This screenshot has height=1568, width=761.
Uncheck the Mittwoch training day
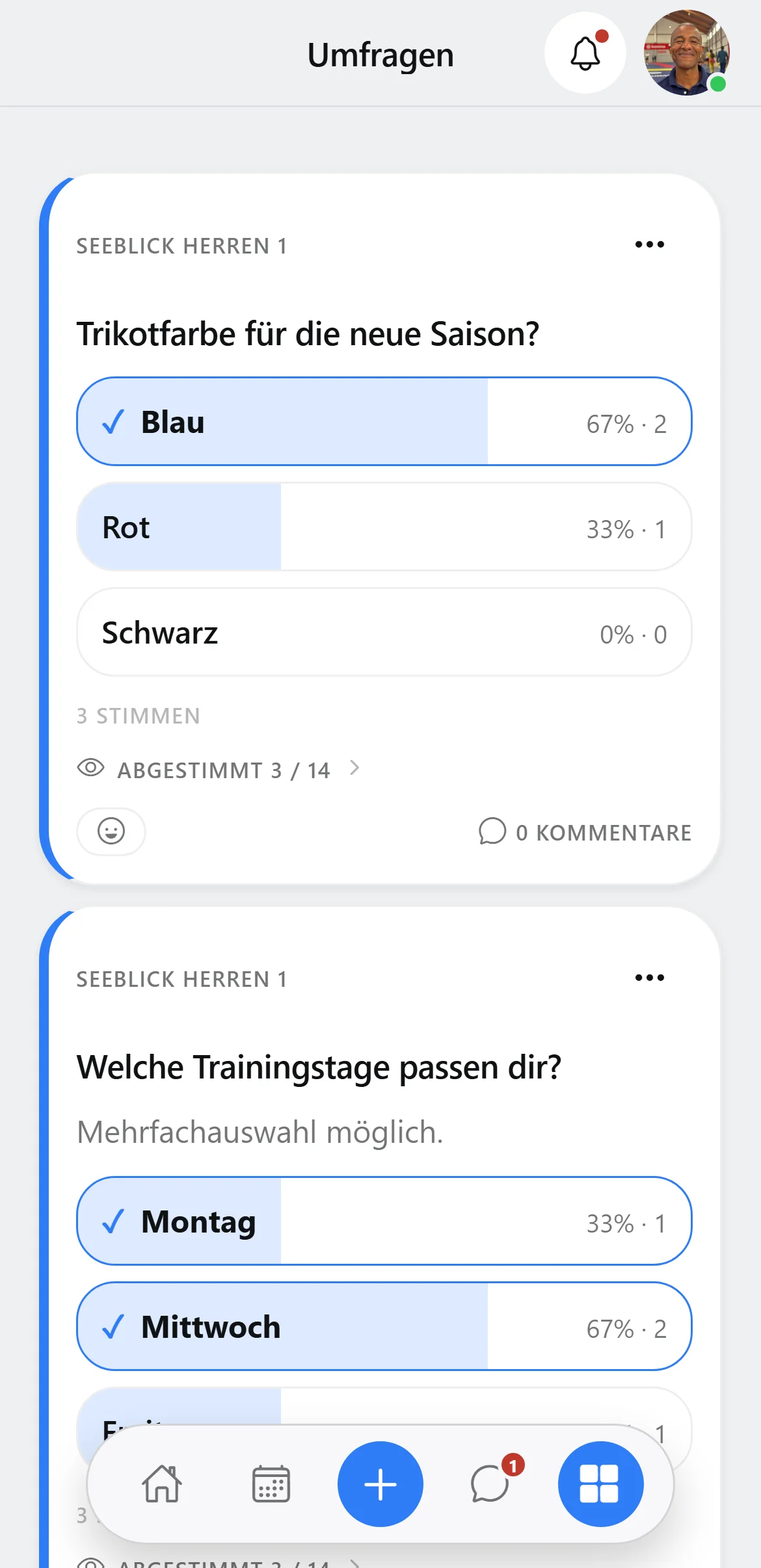[384, 1326]
